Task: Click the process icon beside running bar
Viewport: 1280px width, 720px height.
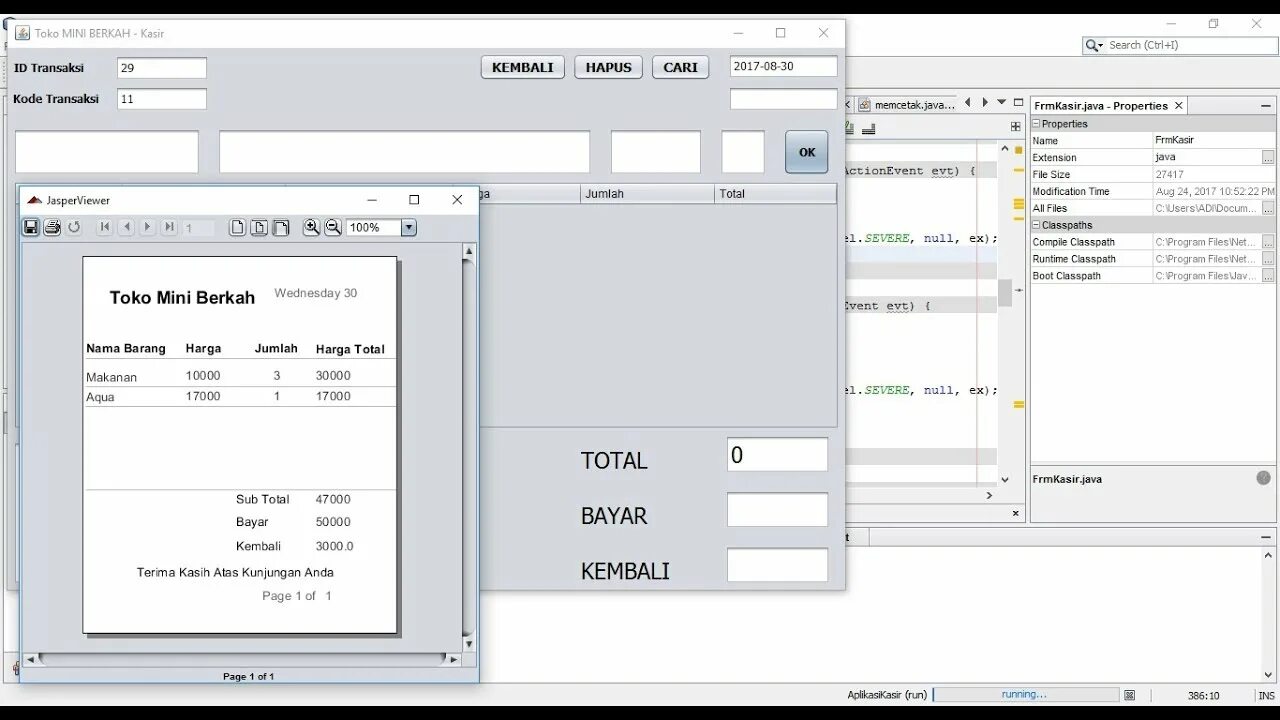Action: click(1130, 695)
